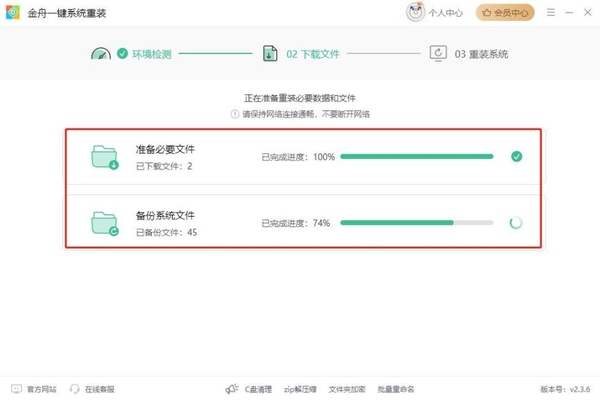Viewport: 600px width, 400px height.
Task: Click the 74% progress value
Action: (321, 223)
